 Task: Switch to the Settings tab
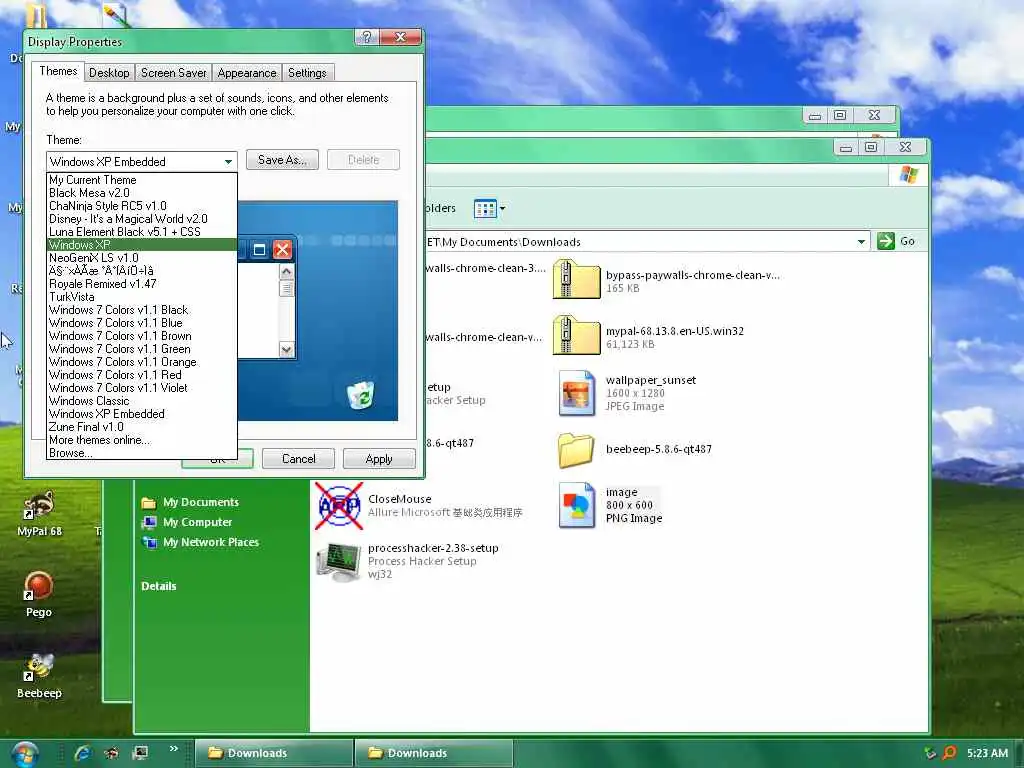click(307, 72)
